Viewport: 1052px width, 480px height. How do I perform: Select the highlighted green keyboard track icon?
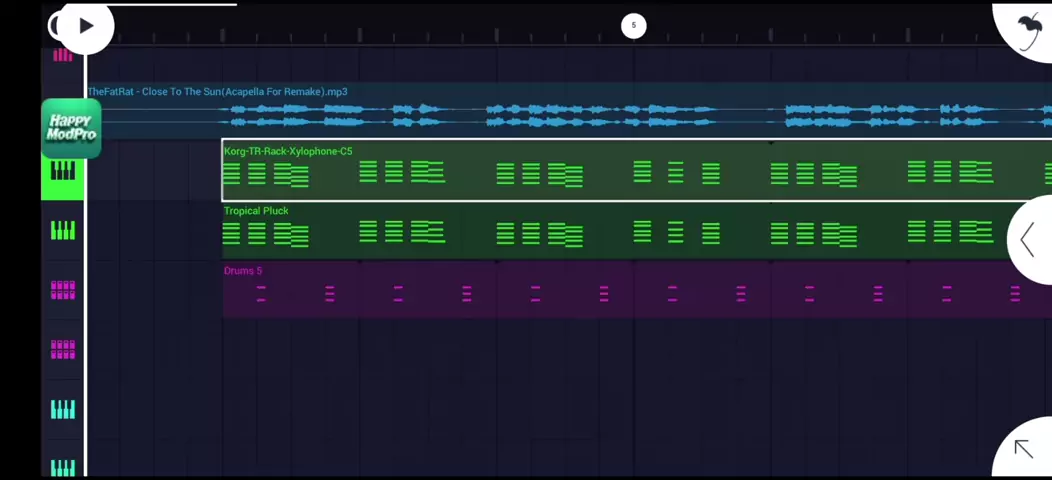(x=62, y=172)
